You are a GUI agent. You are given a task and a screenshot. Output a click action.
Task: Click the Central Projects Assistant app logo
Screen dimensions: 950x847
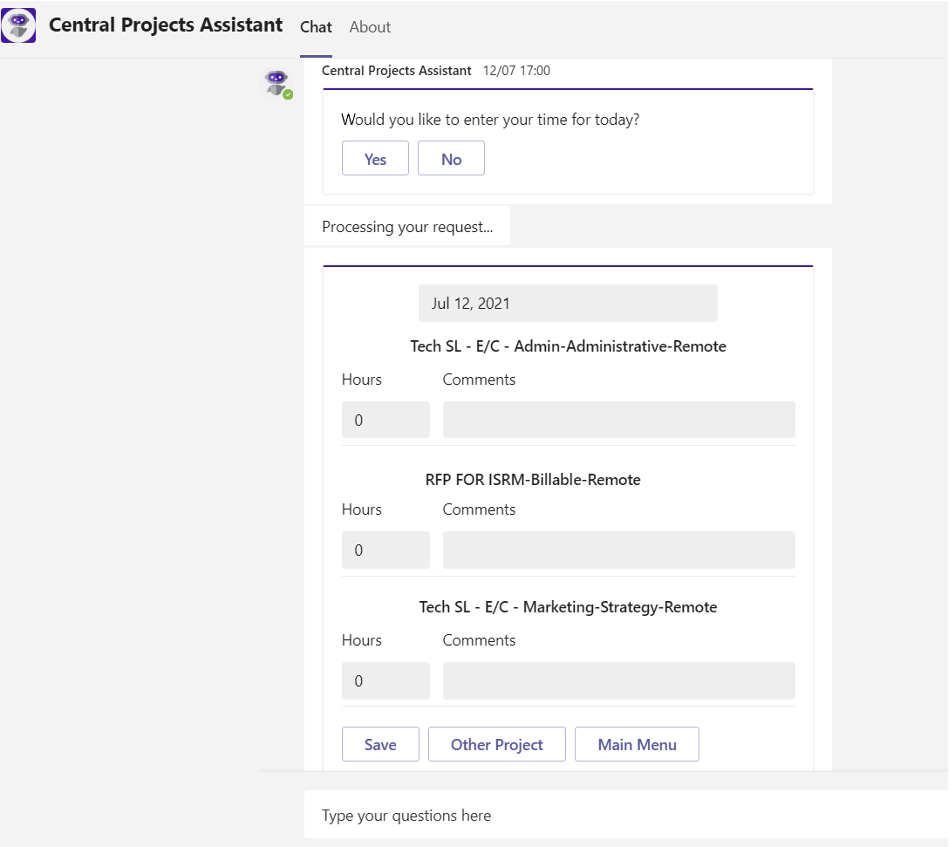point(19,25)
